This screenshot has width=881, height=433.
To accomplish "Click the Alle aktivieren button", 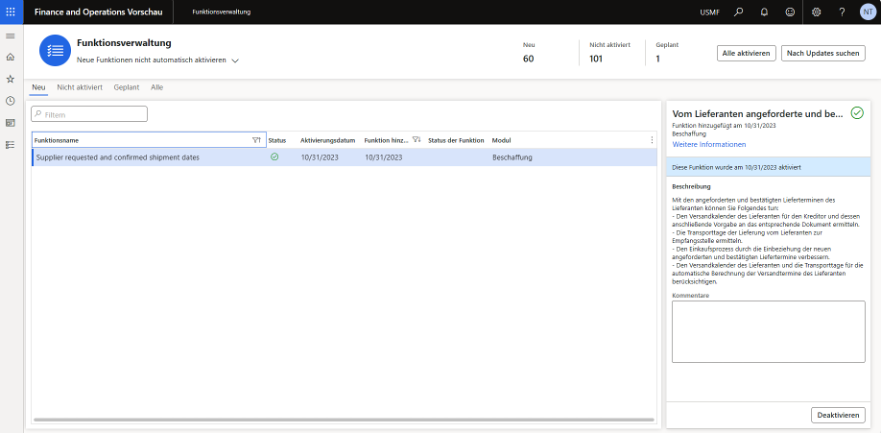I will 746,53.
